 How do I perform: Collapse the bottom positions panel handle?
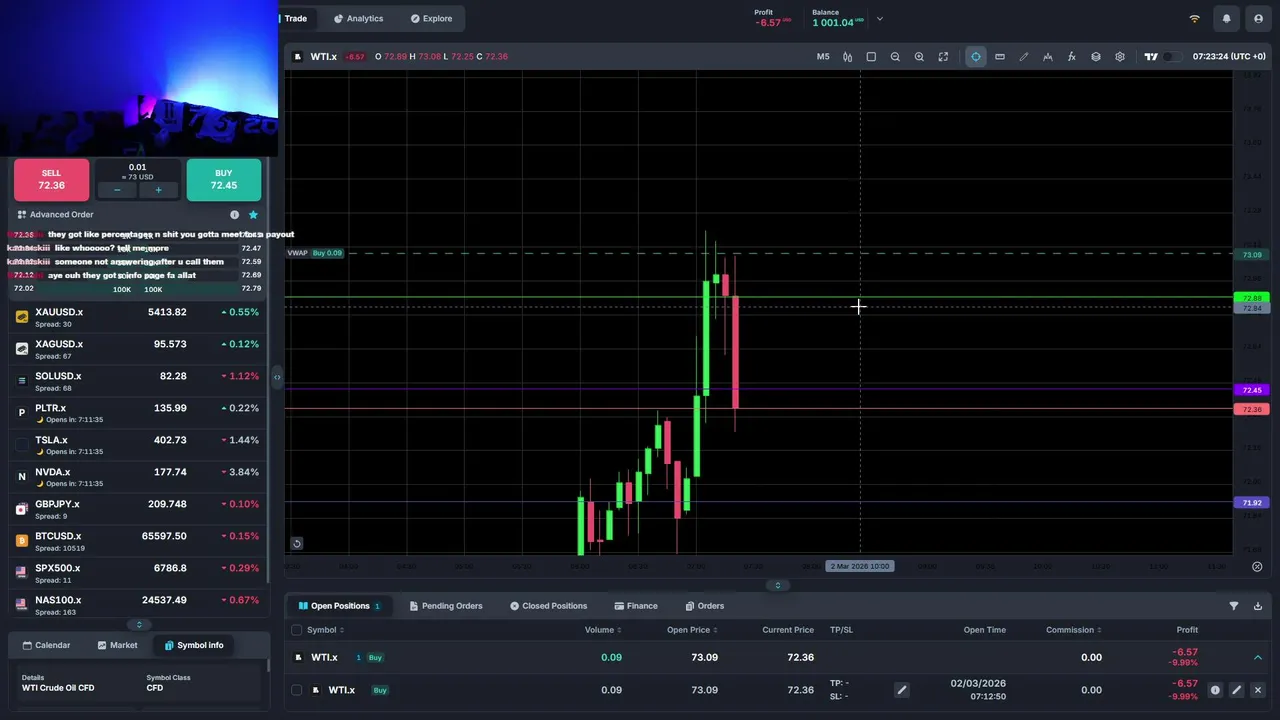[x=778, y=585]
